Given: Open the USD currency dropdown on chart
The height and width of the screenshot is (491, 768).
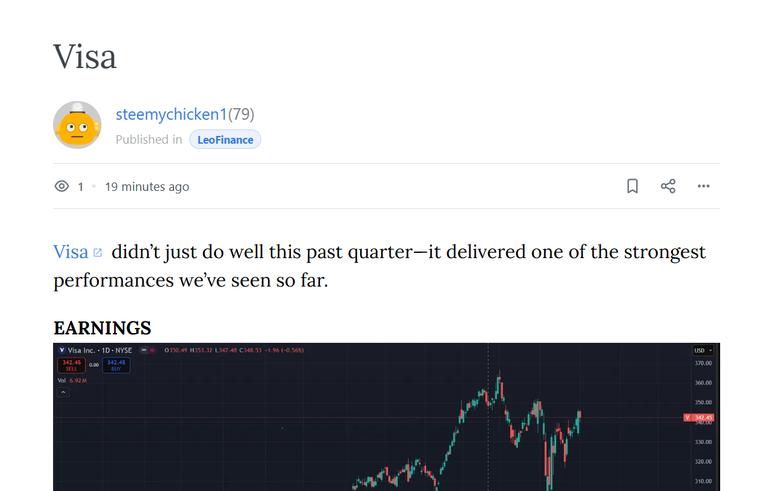Looking at the screenshot, I should [703, 350].
